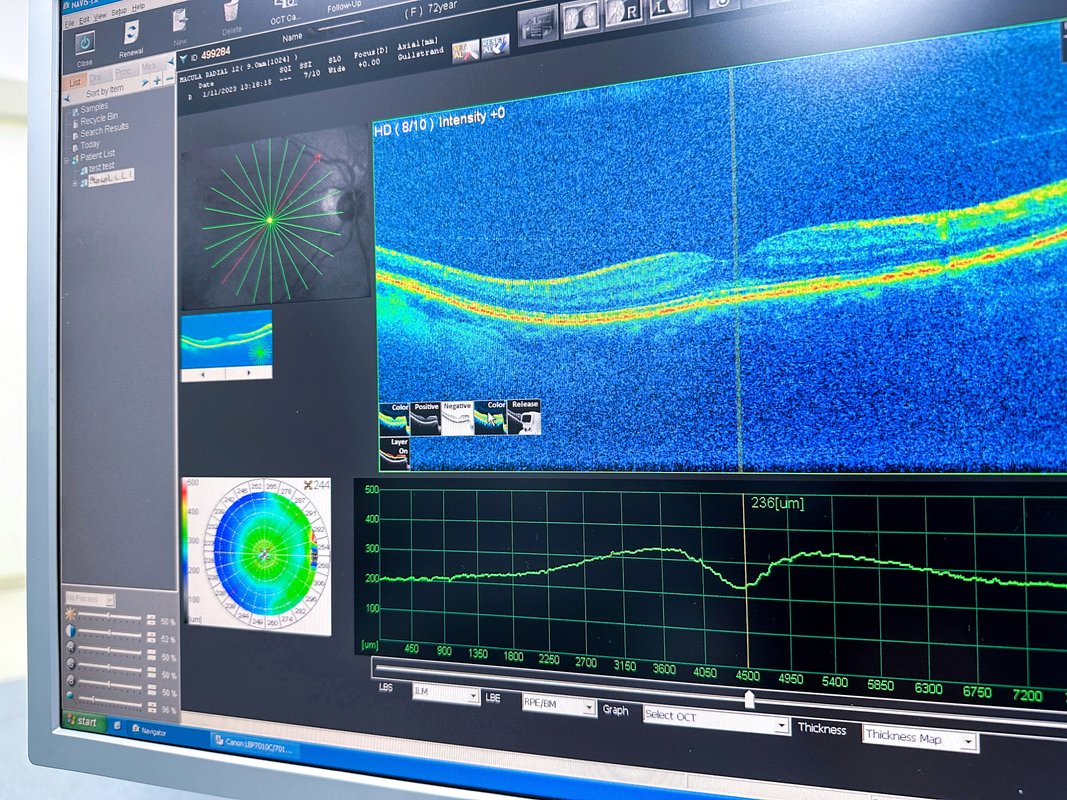The width and height of the screenshot is (1067, 800).
Task: Click the Delete trash bin icon
Action: 232,10
